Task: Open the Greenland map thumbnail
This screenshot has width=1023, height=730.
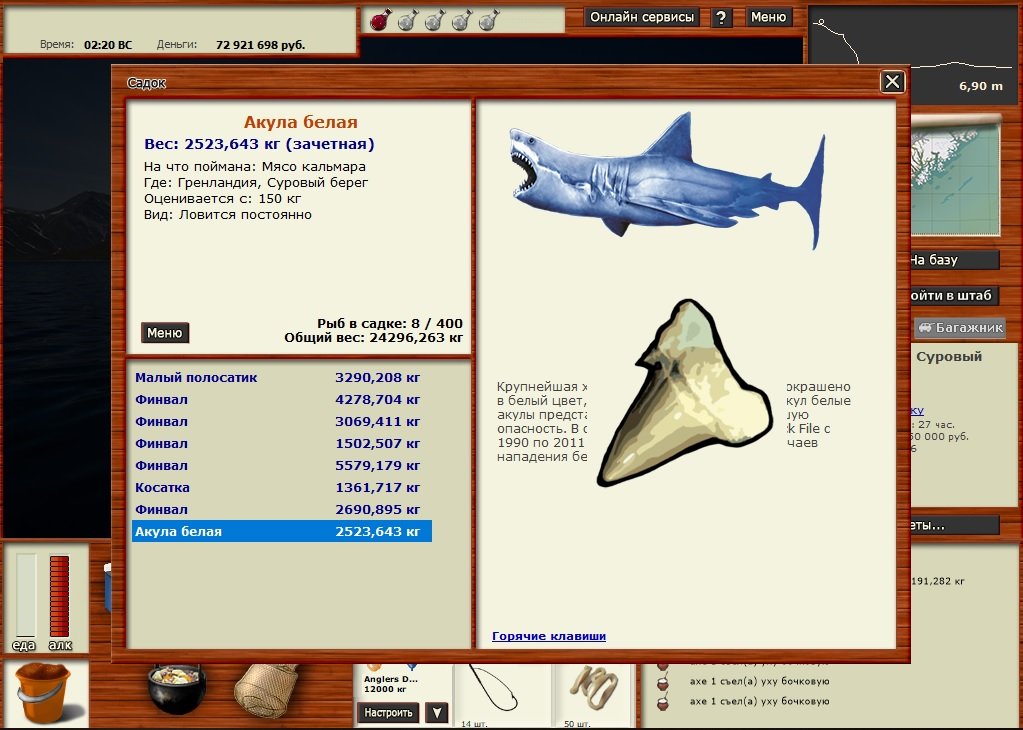Action: (955, 176)
